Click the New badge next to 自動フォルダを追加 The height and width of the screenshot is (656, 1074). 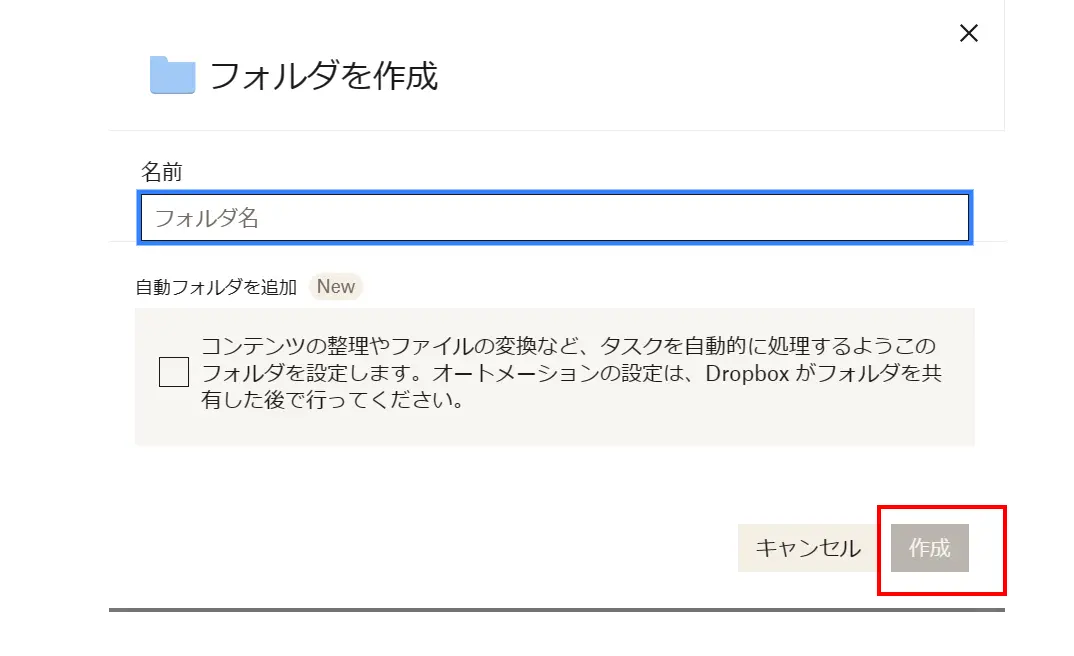point(336,287)
